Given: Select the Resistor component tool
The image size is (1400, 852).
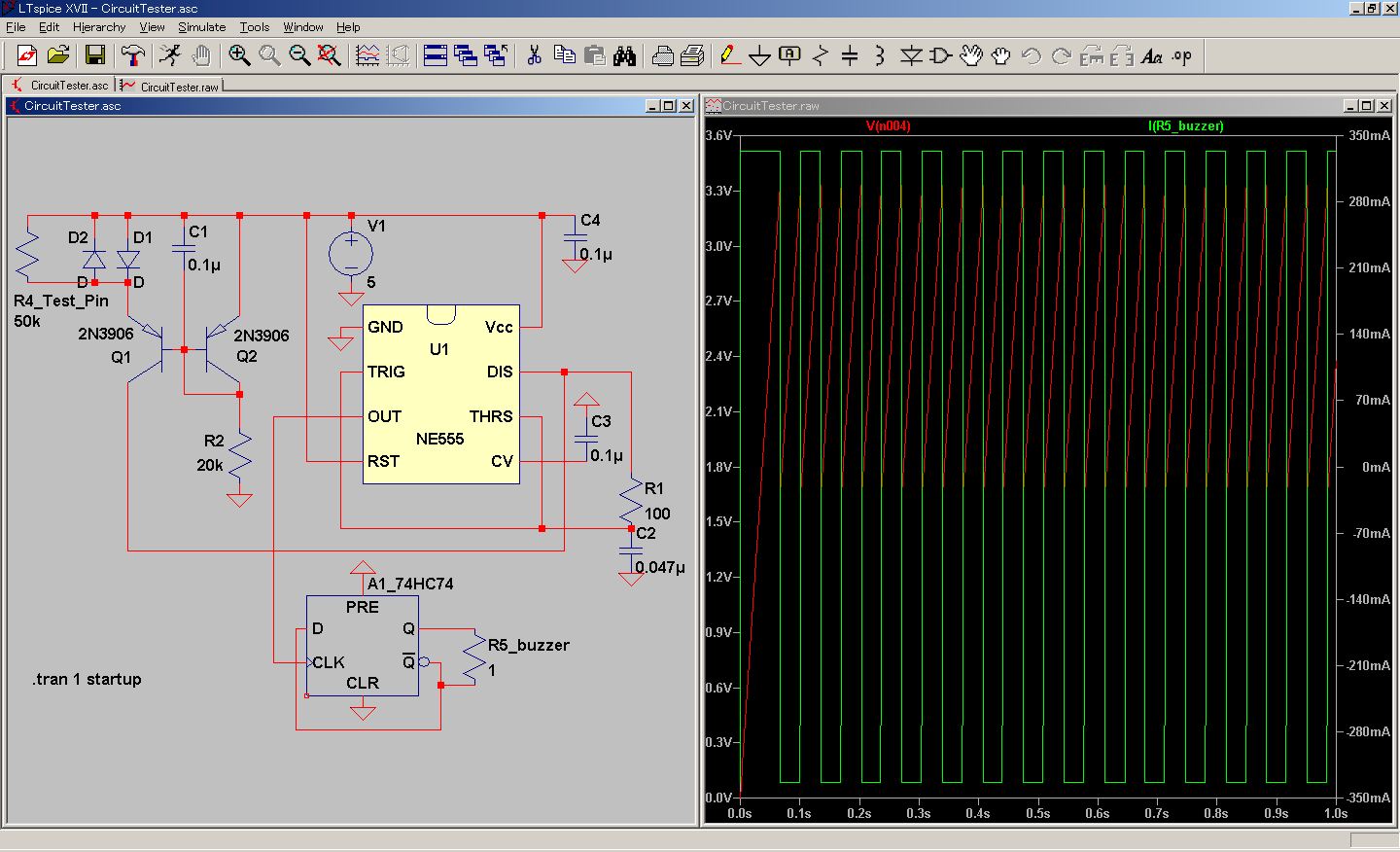Looking at the screenshot, I should click(x=820, y=55).
